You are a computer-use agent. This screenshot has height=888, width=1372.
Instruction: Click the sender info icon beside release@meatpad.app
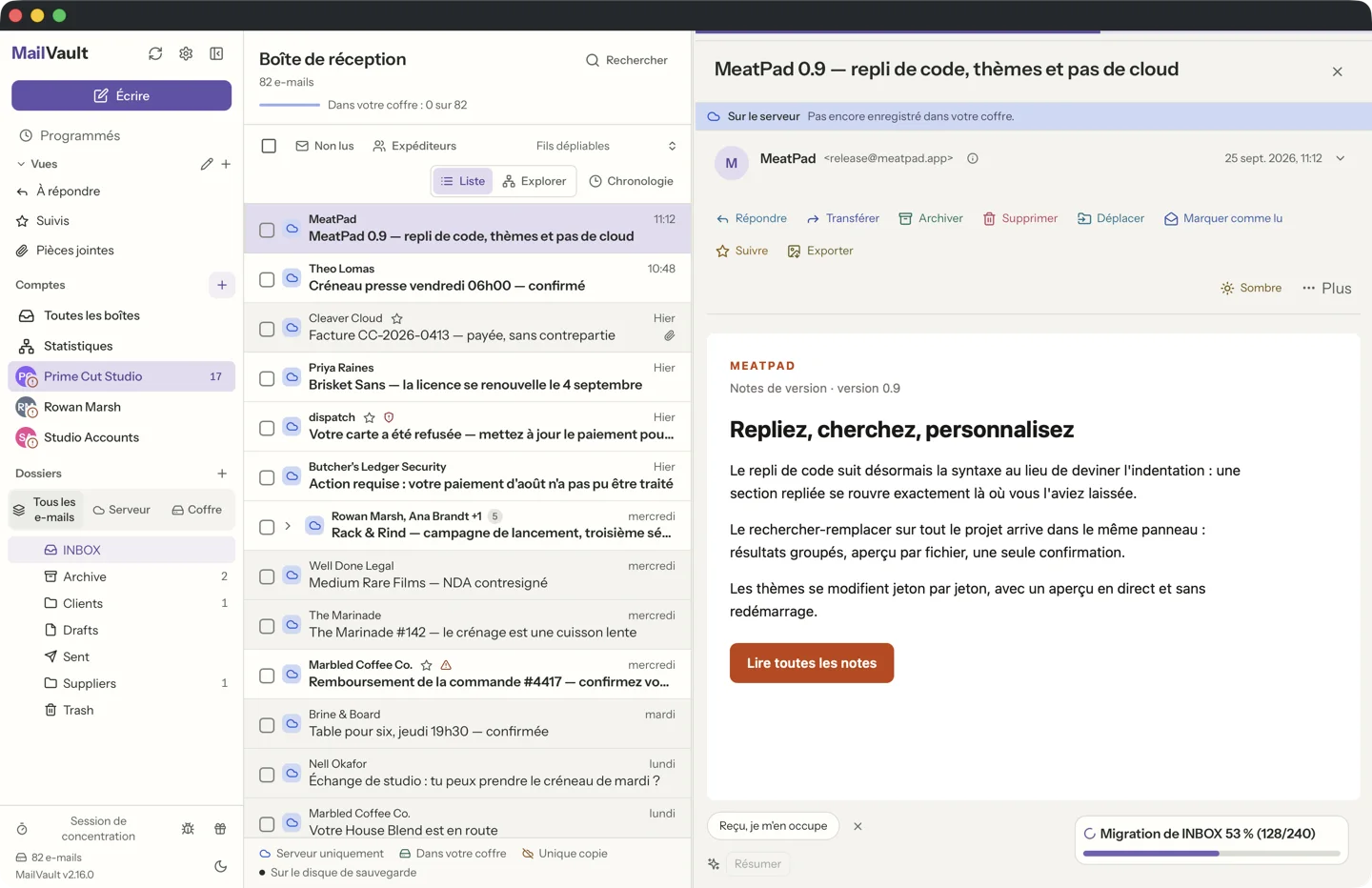point(973,158)
